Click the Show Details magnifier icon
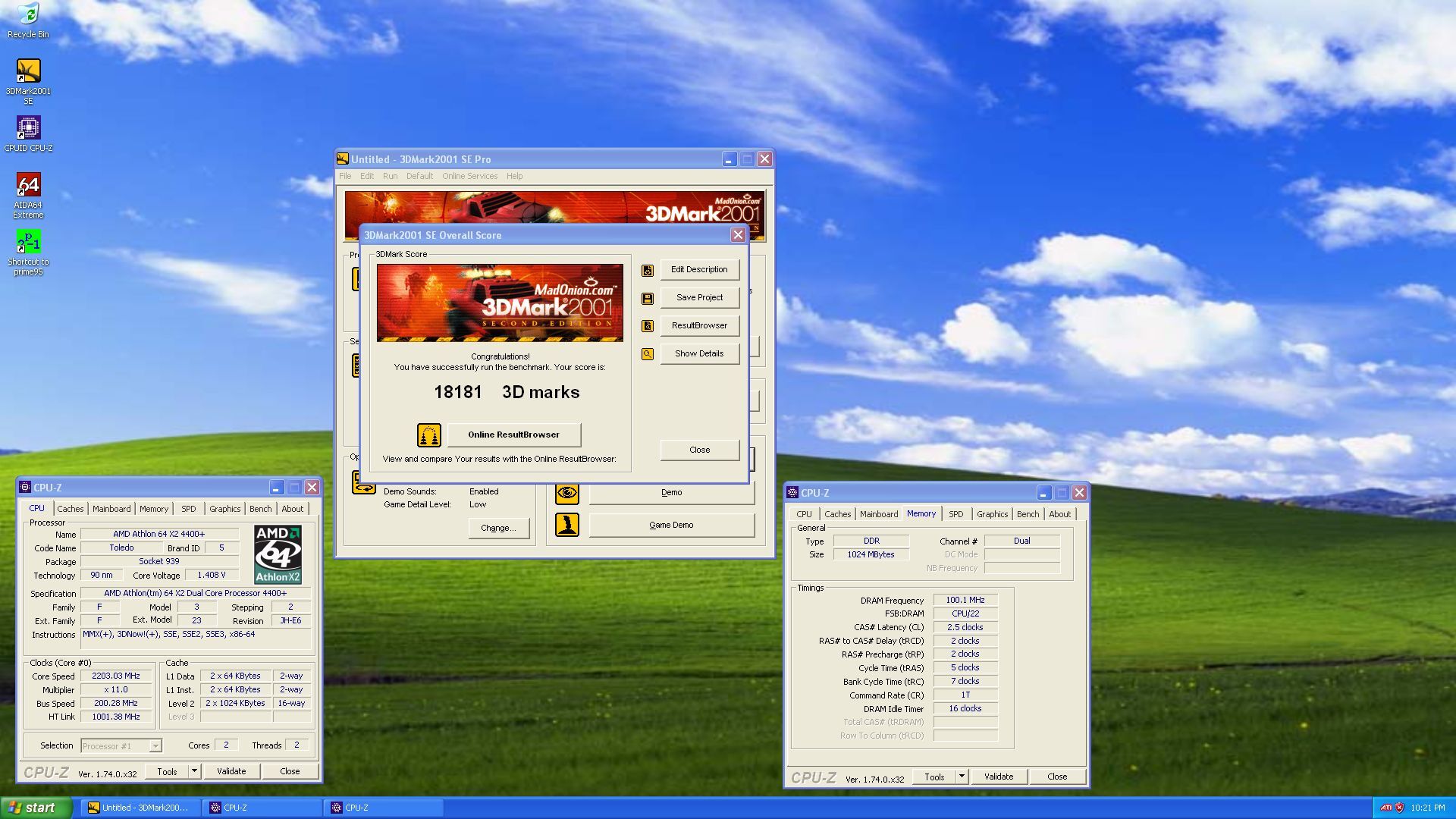The height and width of the screenshot is (819, 1456). point(648,354)
